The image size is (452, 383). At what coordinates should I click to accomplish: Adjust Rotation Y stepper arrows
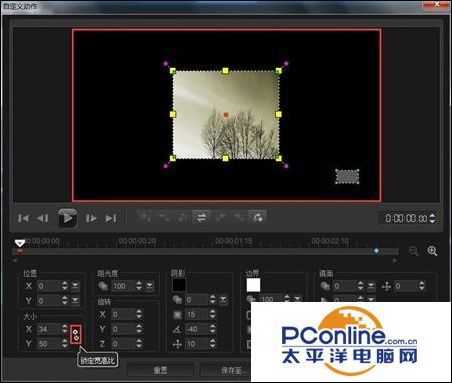[x=139, y=329]
